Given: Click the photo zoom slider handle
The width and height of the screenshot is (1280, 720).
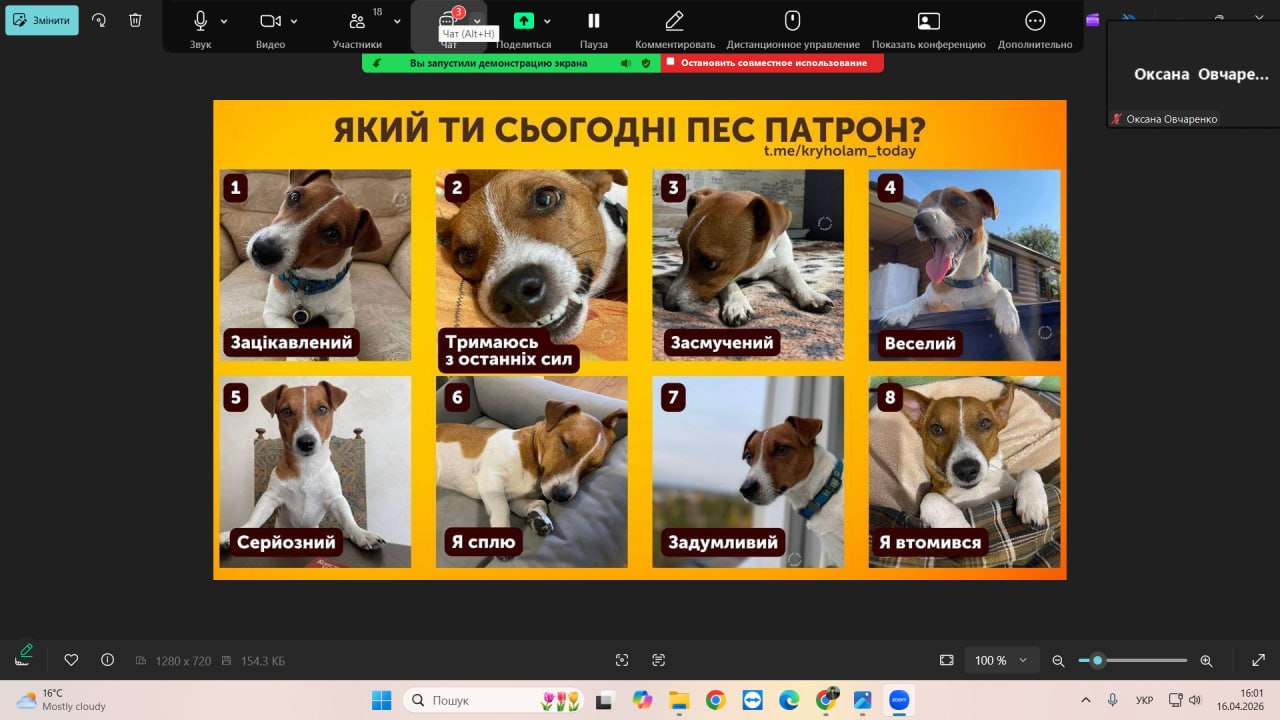Looking at the screenshot, I should click(x=1097, y=660).
